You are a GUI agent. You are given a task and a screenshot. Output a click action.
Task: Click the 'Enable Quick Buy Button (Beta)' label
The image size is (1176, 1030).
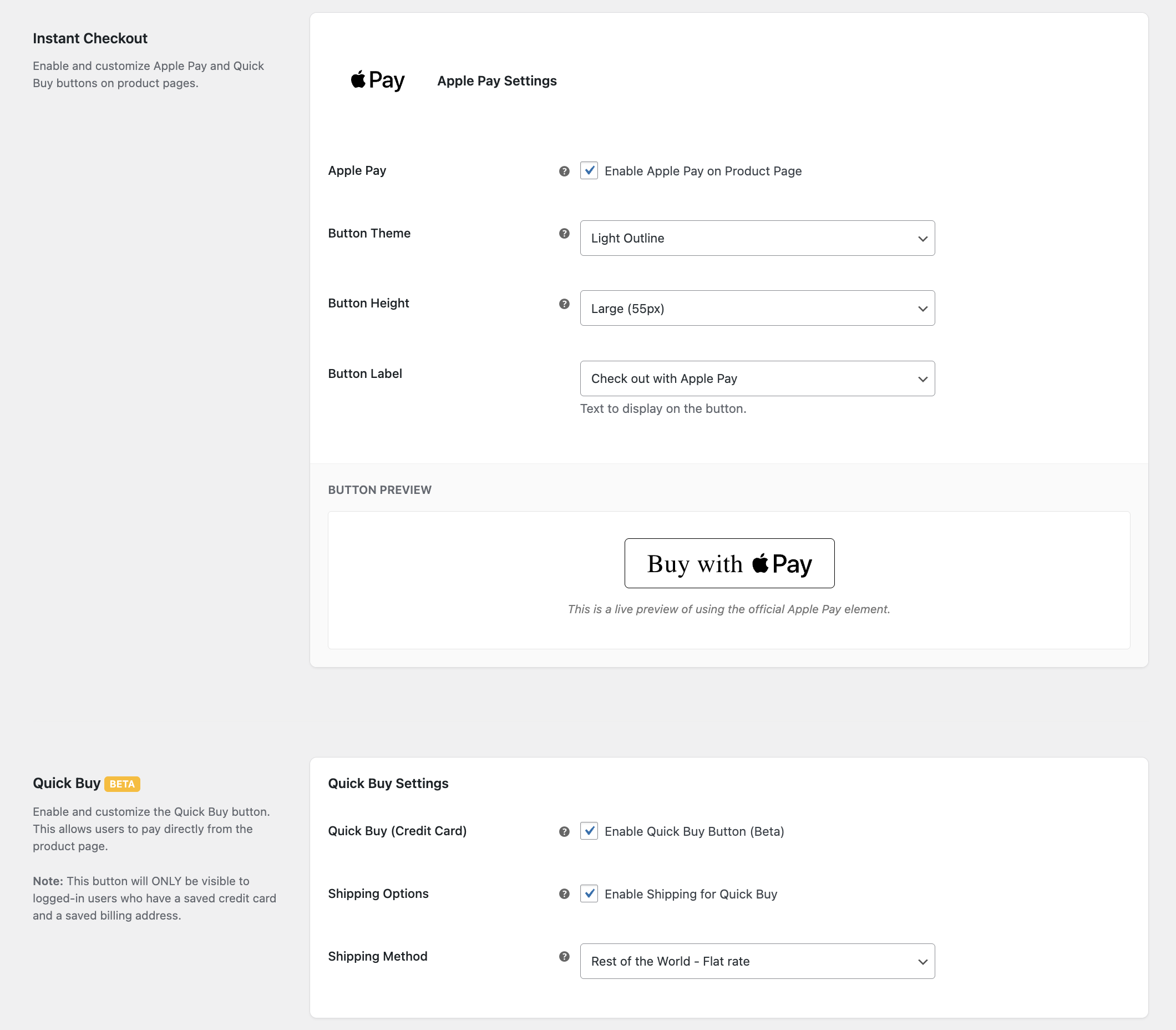695,832
